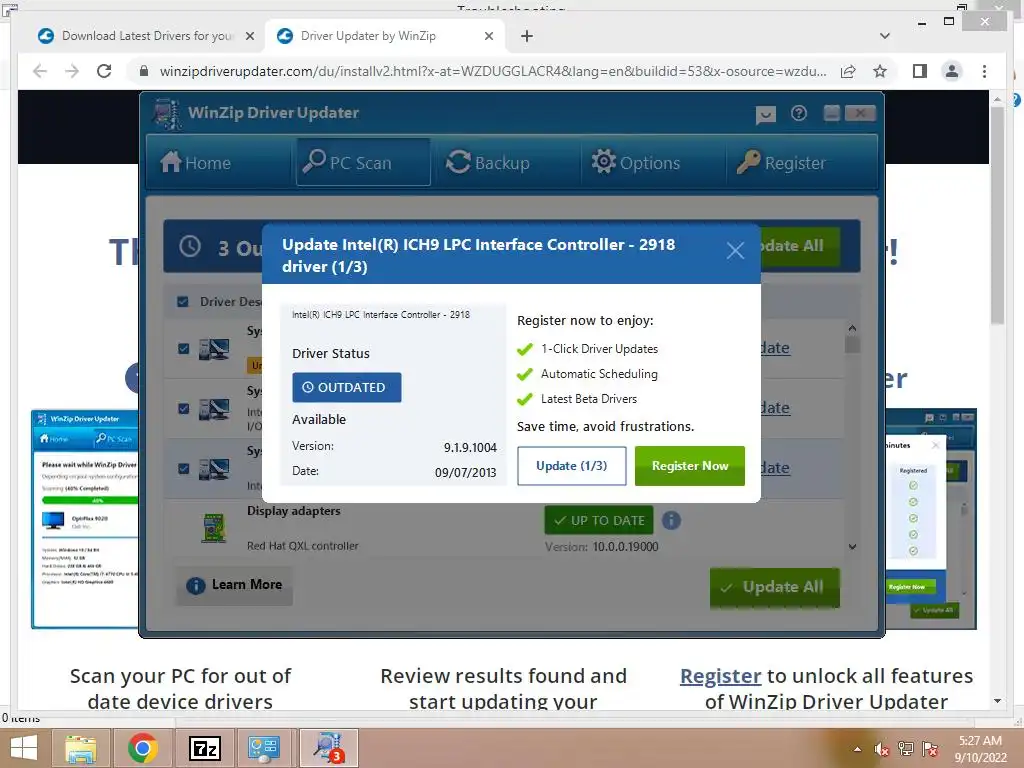This screenshot has height=768, width=1024.
Task: Close the Update driver dialog
Action: click(x=735, y=250)
